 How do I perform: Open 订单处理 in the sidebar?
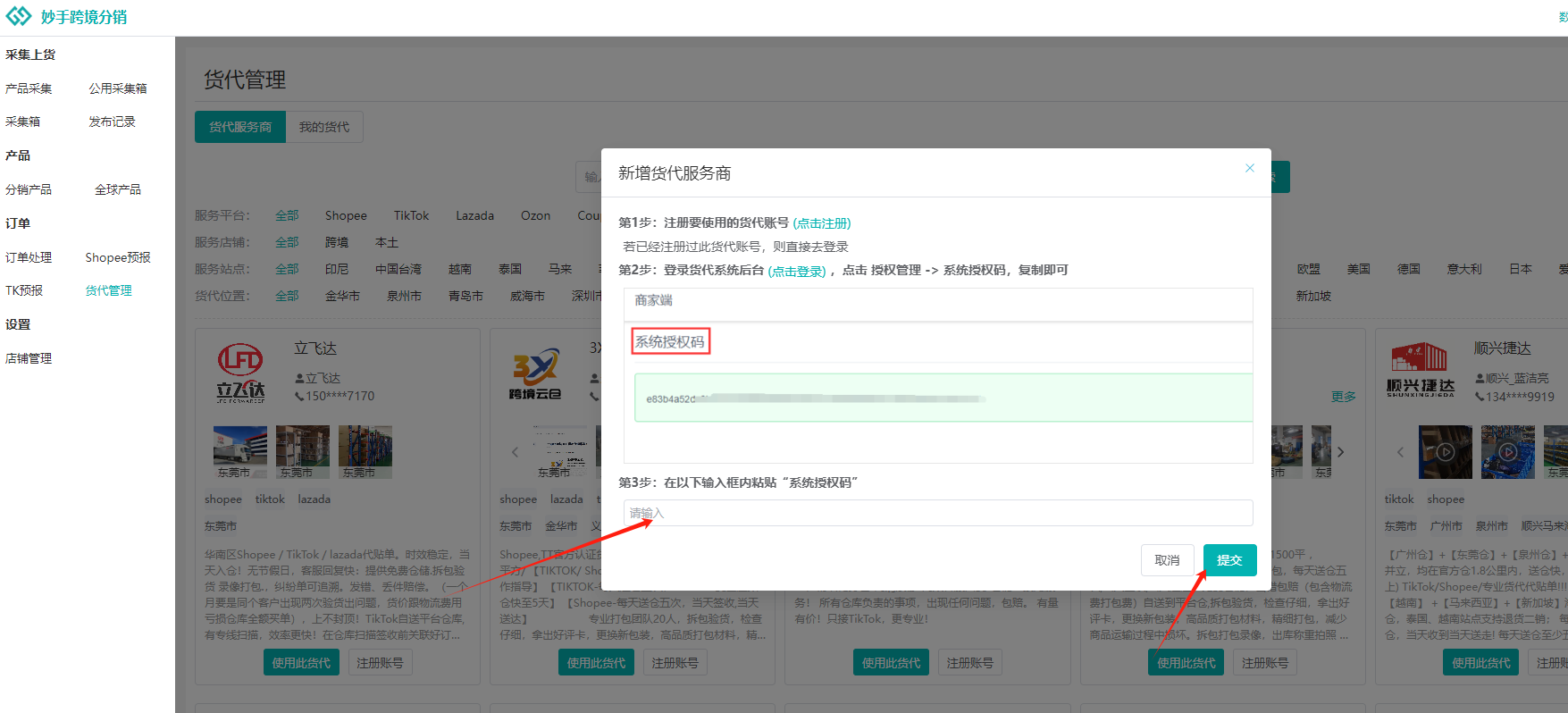29,257
